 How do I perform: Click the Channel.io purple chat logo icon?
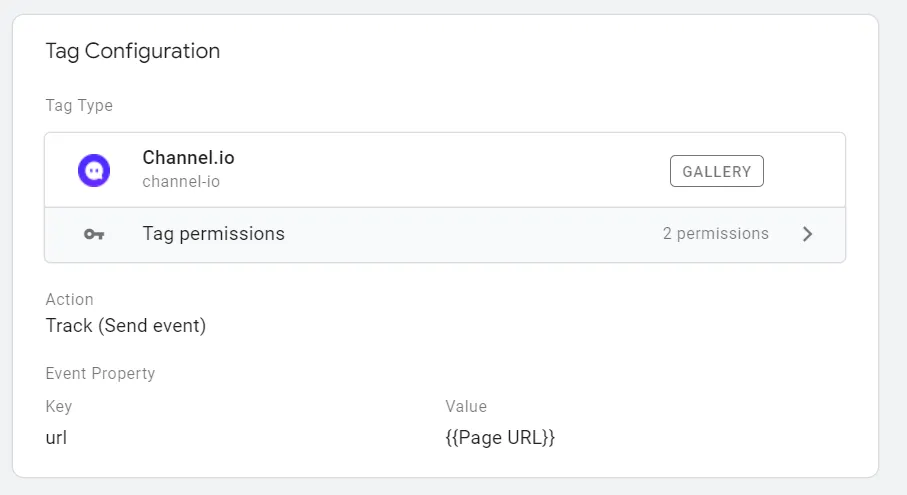pos(94,170)
